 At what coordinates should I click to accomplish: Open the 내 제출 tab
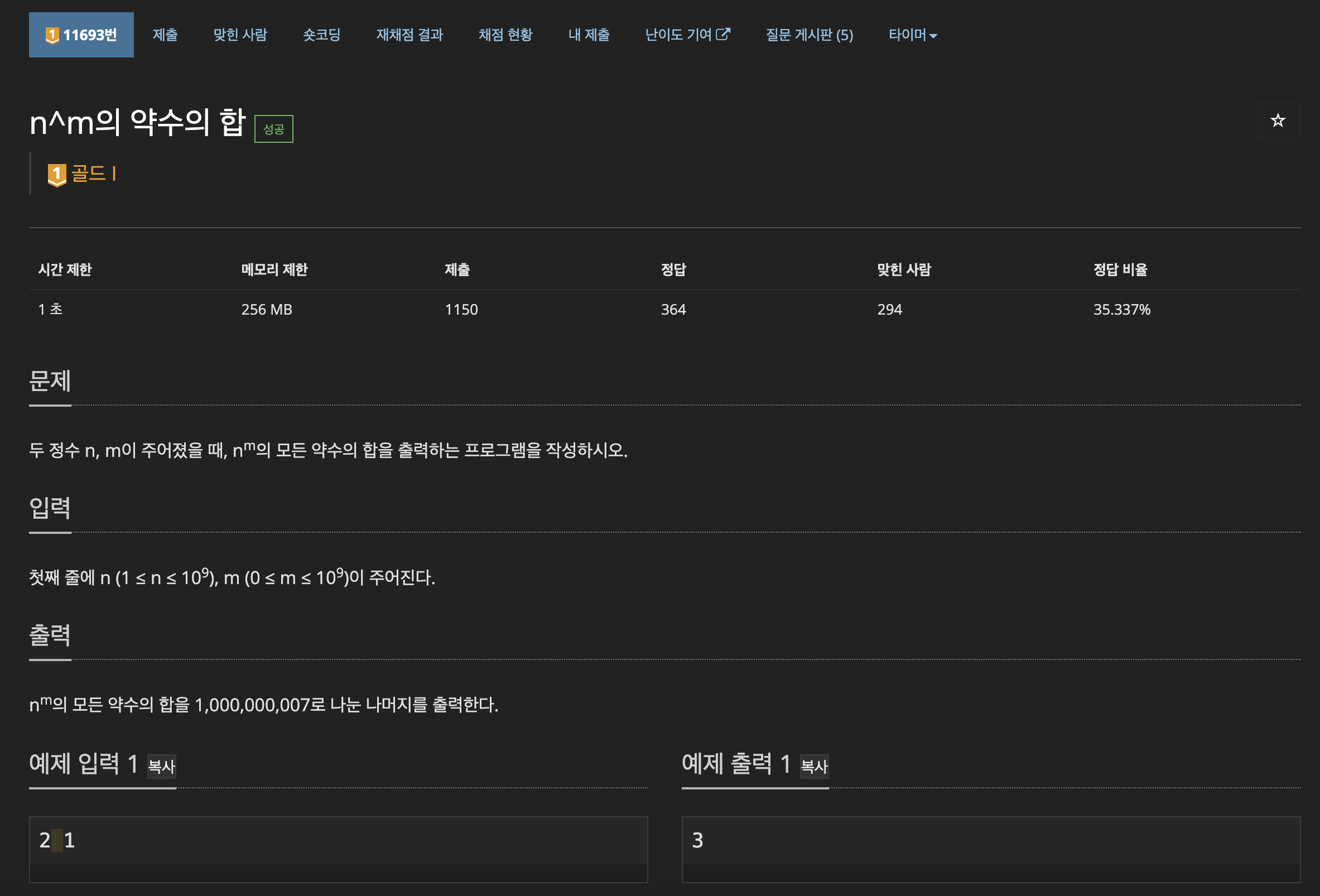tap(589, 35)
